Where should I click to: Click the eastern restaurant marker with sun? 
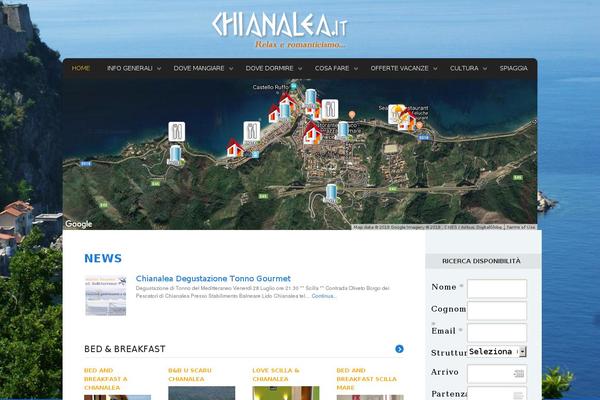point(395,114)
